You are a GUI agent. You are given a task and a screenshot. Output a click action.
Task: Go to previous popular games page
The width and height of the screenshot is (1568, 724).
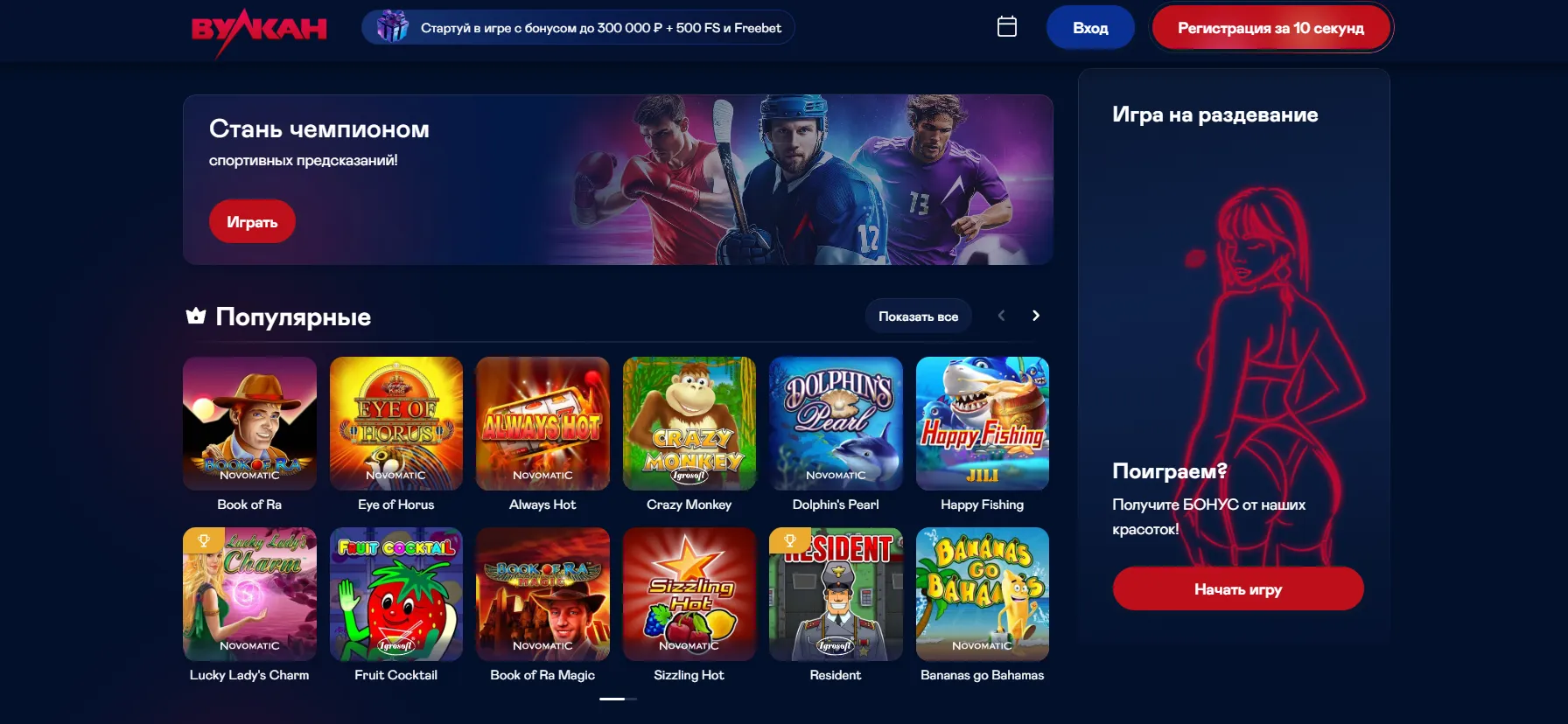tap(1001, 316)
